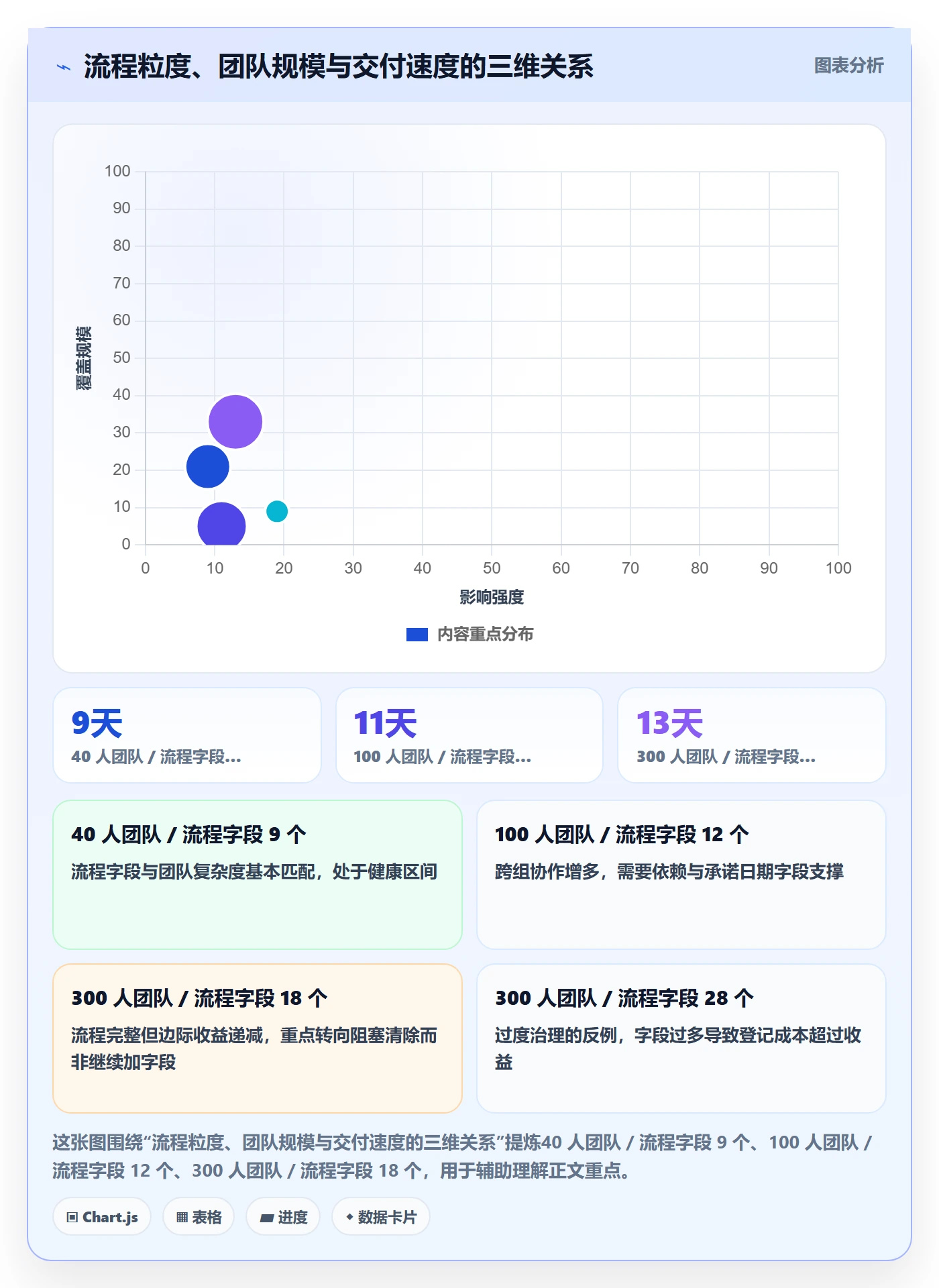Click the 300 人团队 / 流程字段 28 个 card
Image resolution: width=939 pixels, height=1288 pixels.
(x=681, y=1038)
